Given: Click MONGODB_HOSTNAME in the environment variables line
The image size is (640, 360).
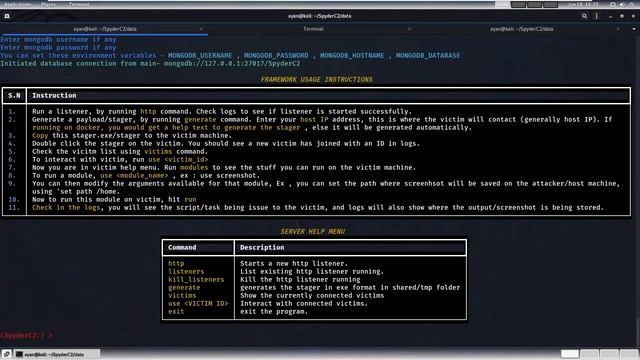Looking at the screenshot, I should point(352,55).
